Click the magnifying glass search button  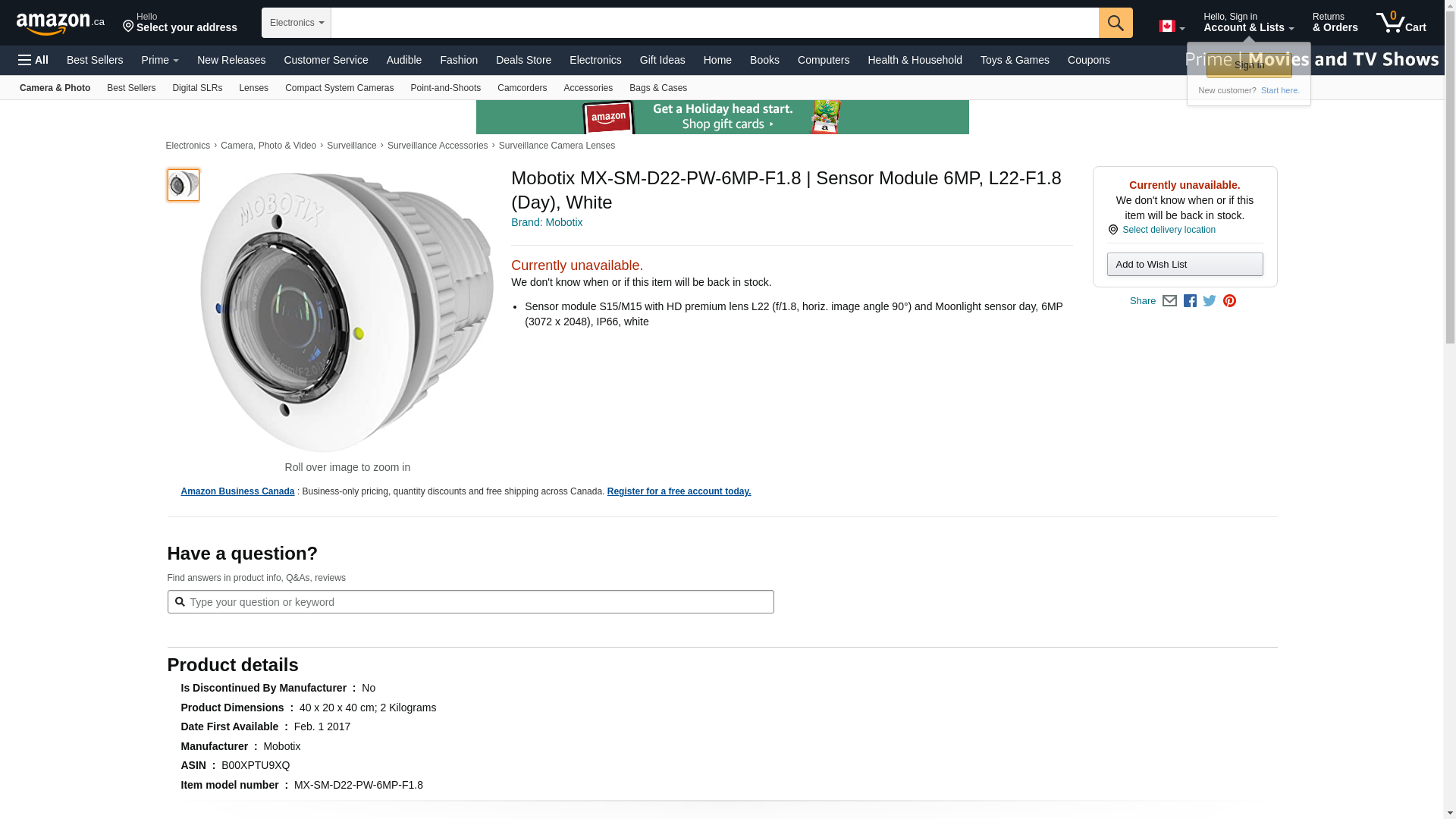(1115, 23)
